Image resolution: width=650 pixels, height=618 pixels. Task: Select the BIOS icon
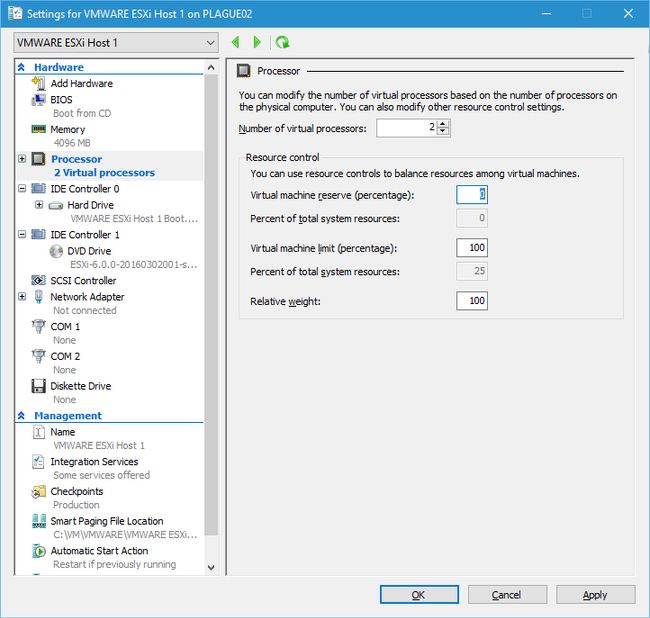(39, 99)
